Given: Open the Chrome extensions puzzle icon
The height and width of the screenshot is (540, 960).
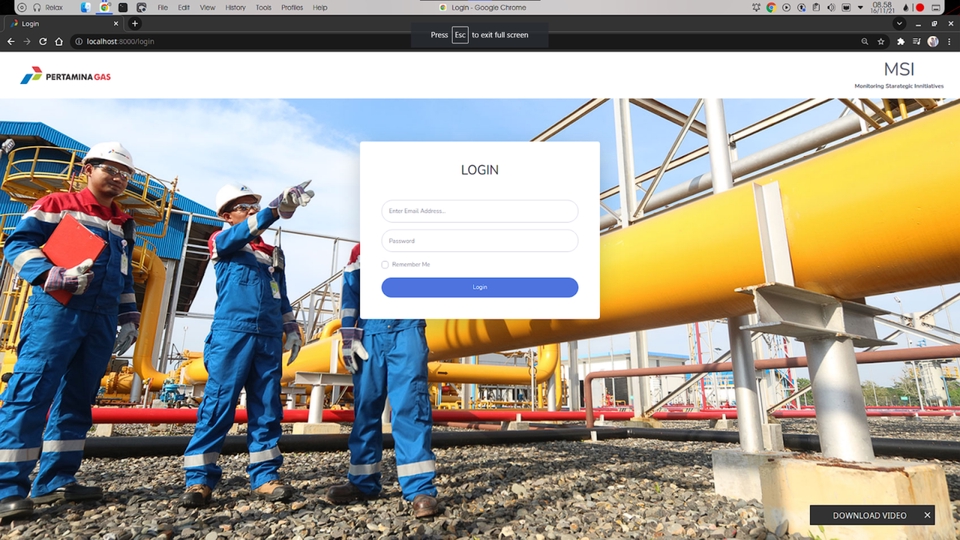Looking at the screenshot, I should [x=901, y=42].
